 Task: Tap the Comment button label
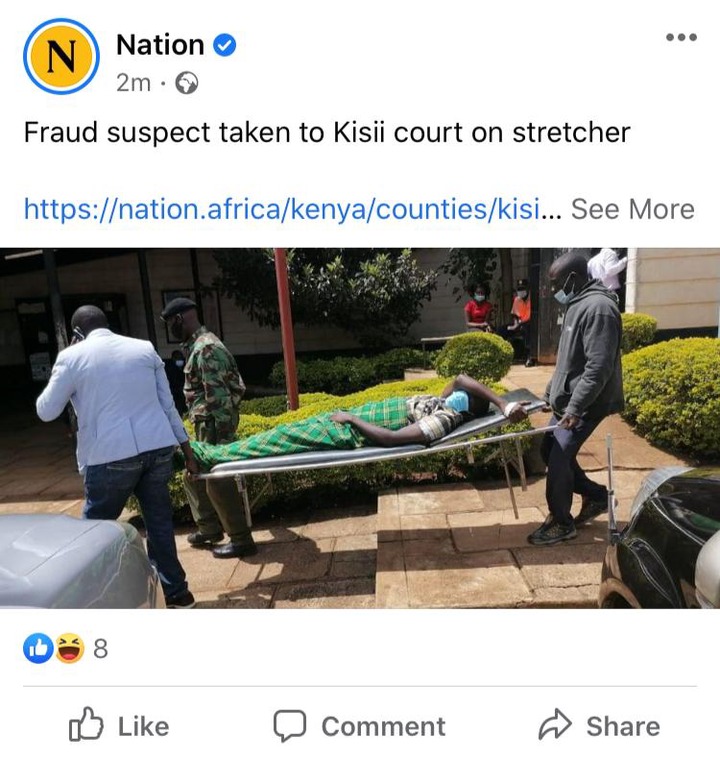[383, 727]
